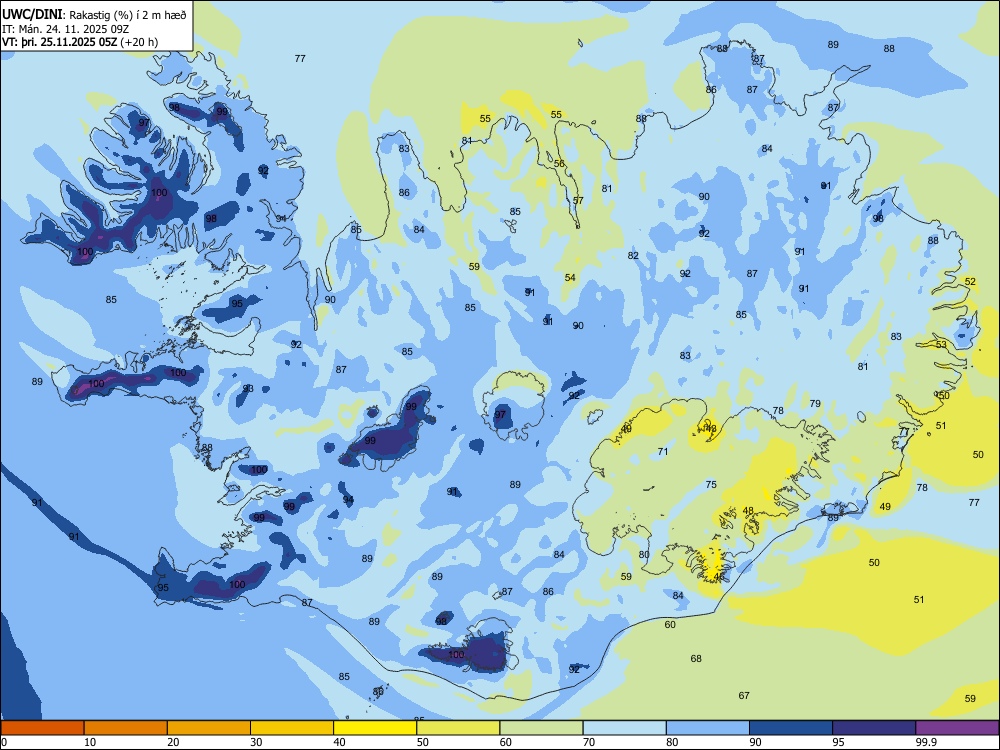Click the medium blue 80–90 legend swatch

[708, 728]
